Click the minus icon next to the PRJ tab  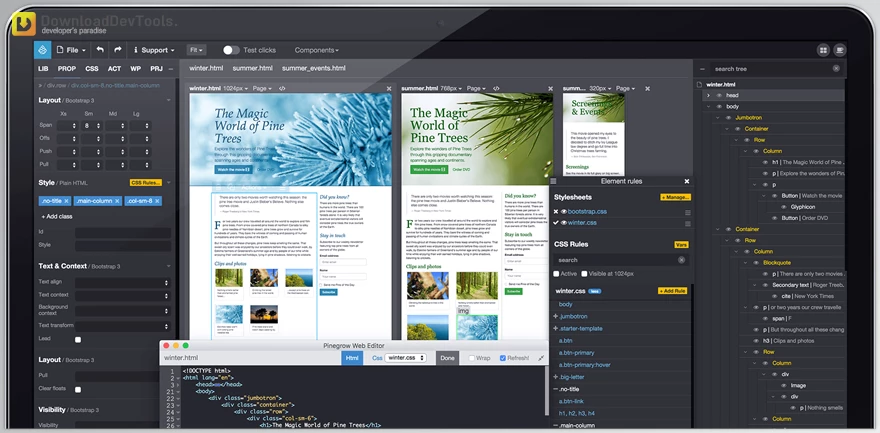[171, 68]
